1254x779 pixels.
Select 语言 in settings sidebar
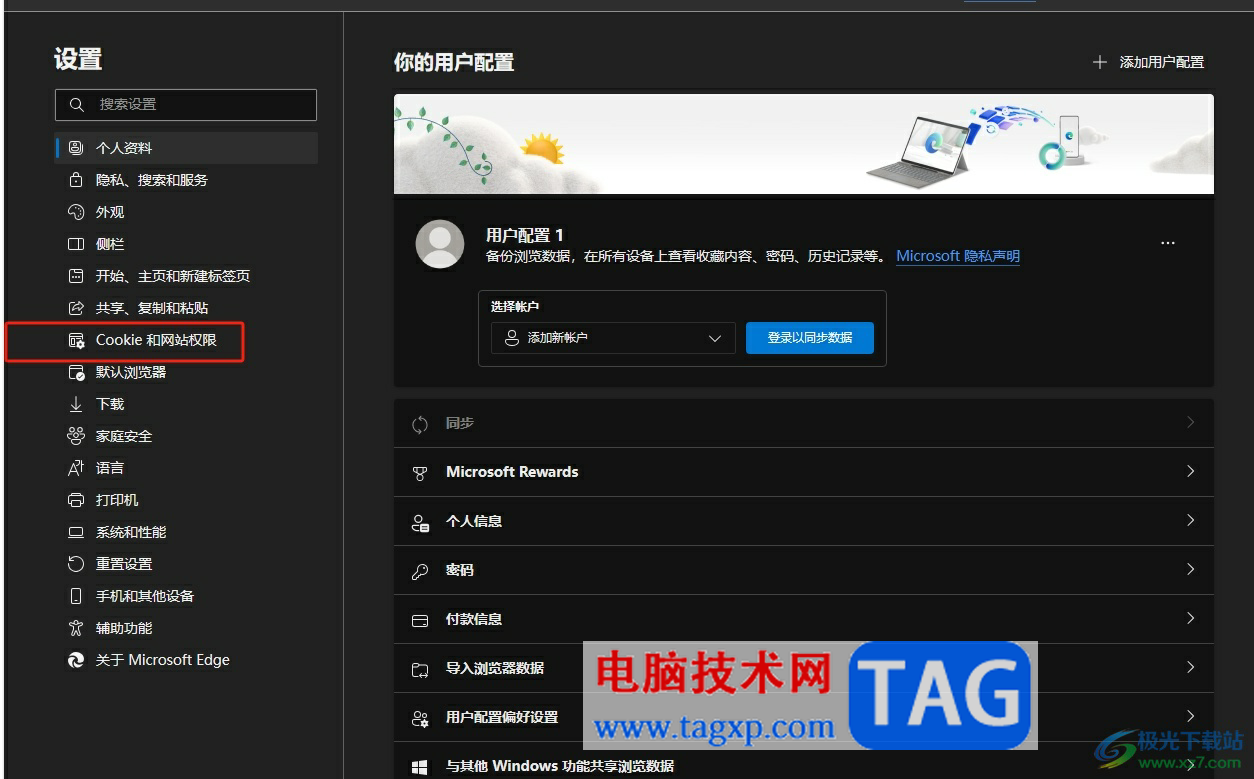186,468
